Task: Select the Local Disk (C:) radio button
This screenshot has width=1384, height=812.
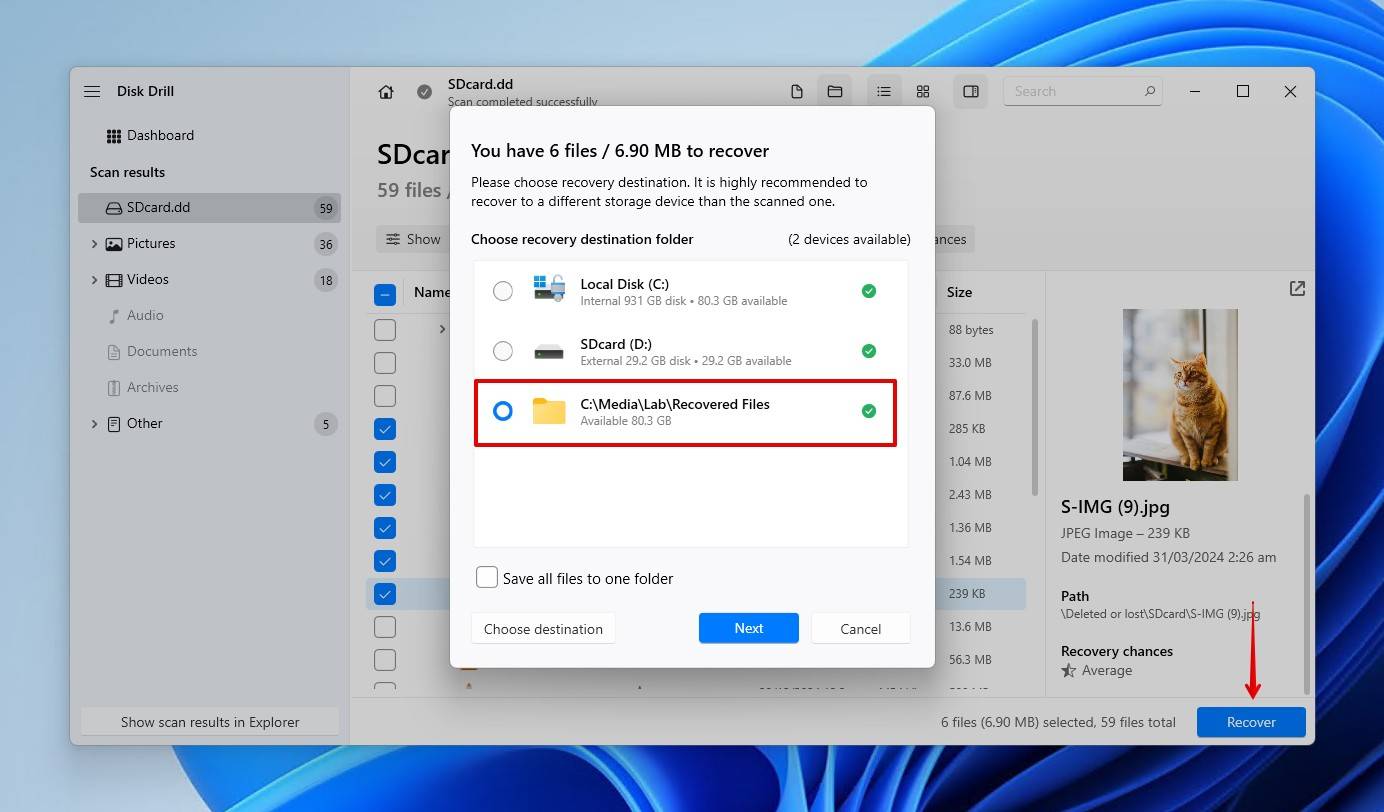Action: (x=503, y=290)
